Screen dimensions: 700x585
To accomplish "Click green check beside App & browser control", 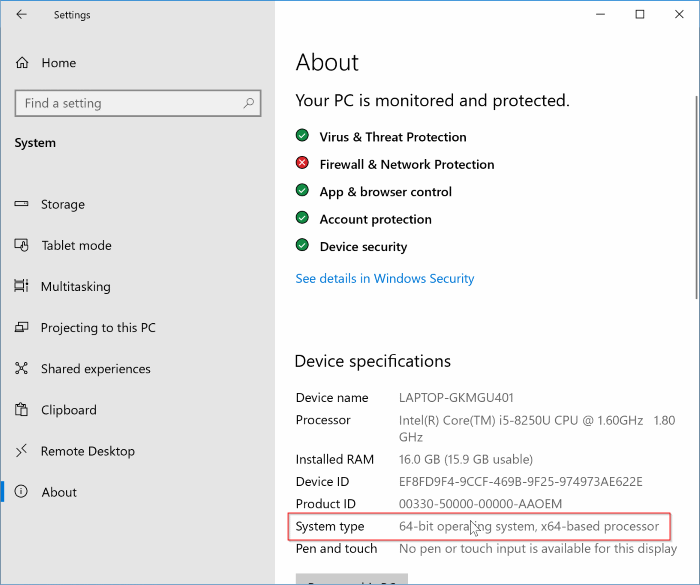I will pos(302,190).
